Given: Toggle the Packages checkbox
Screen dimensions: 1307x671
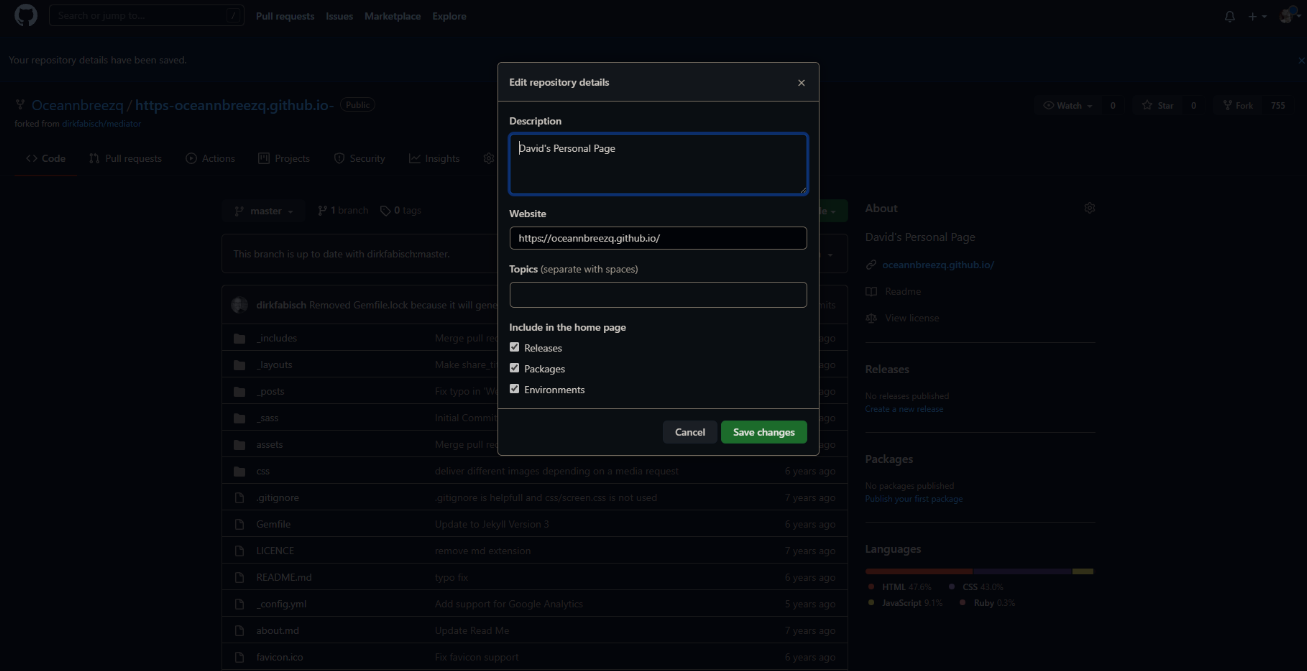Looking at the screenshot, I should click(515, 369).
